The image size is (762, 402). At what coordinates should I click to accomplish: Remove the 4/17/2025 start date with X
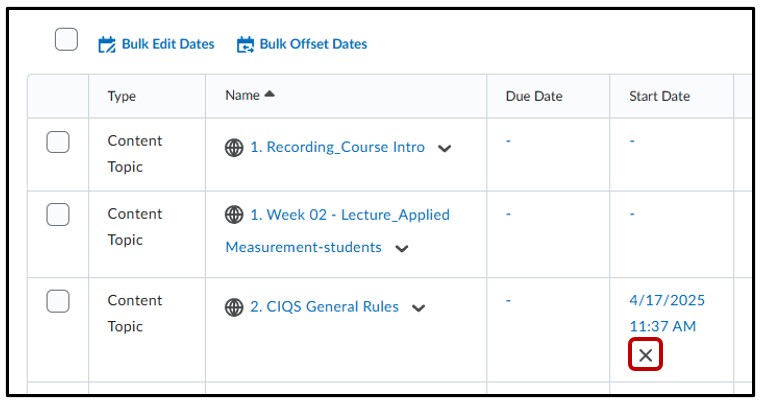tap(646, 355)
